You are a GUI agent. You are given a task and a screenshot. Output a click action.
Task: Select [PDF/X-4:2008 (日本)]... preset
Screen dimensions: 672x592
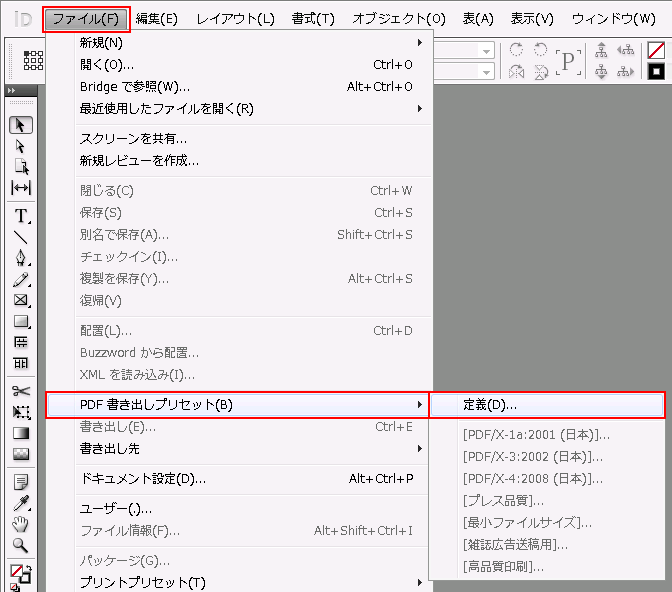547,478
